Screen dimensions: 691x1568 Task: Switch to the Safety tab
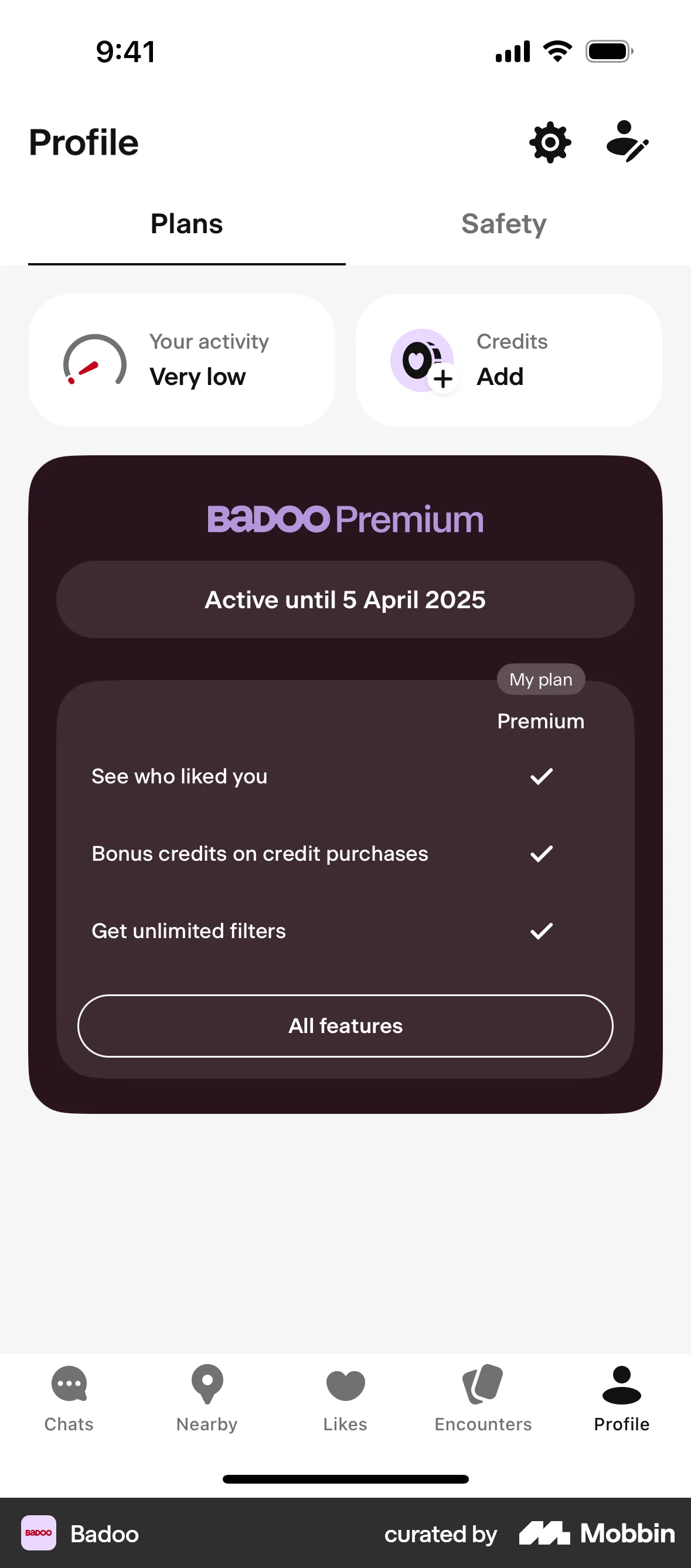504,223
